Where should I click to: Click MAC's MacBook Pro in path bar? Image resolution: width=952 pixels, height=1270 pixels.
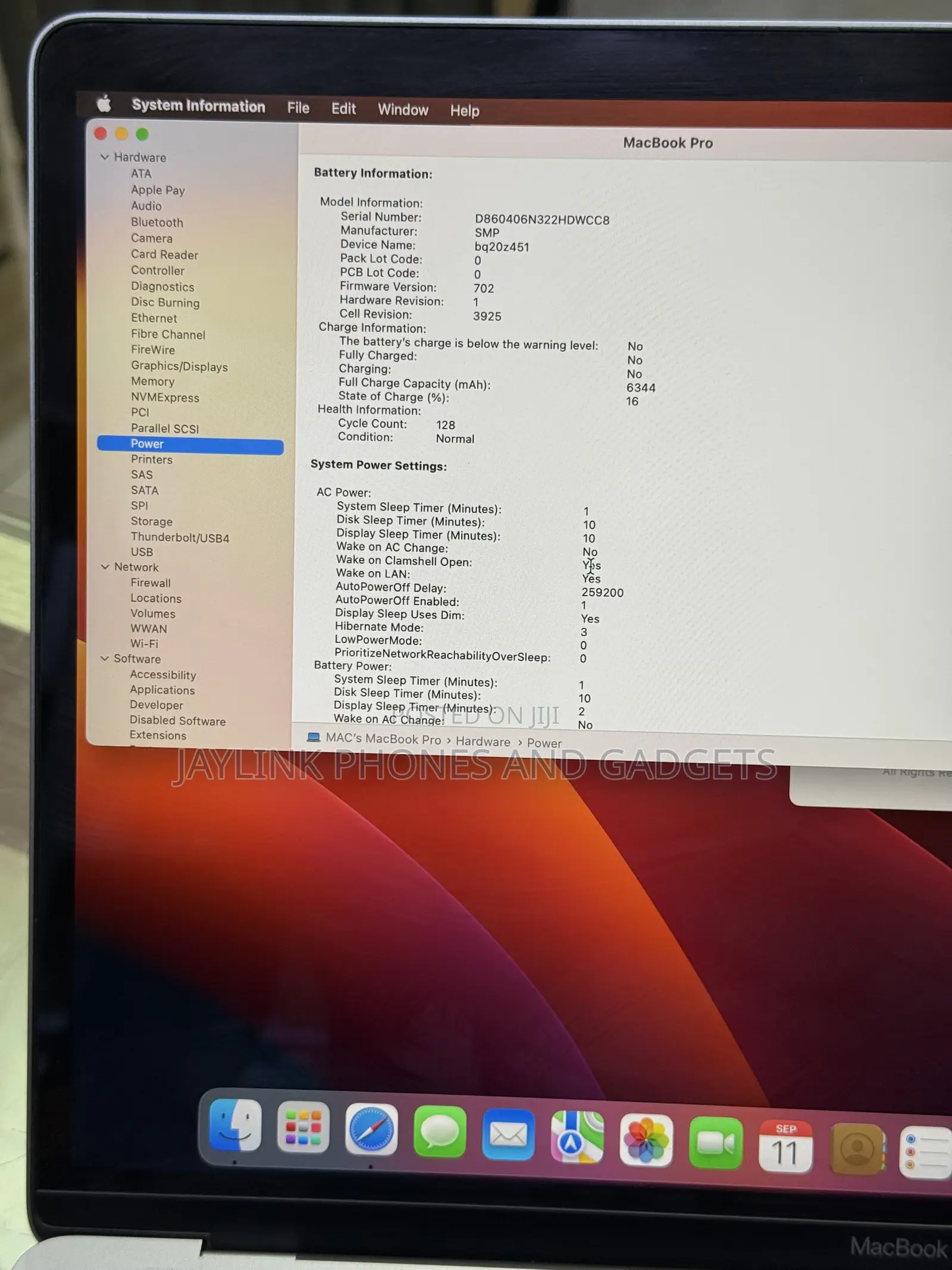383,739
